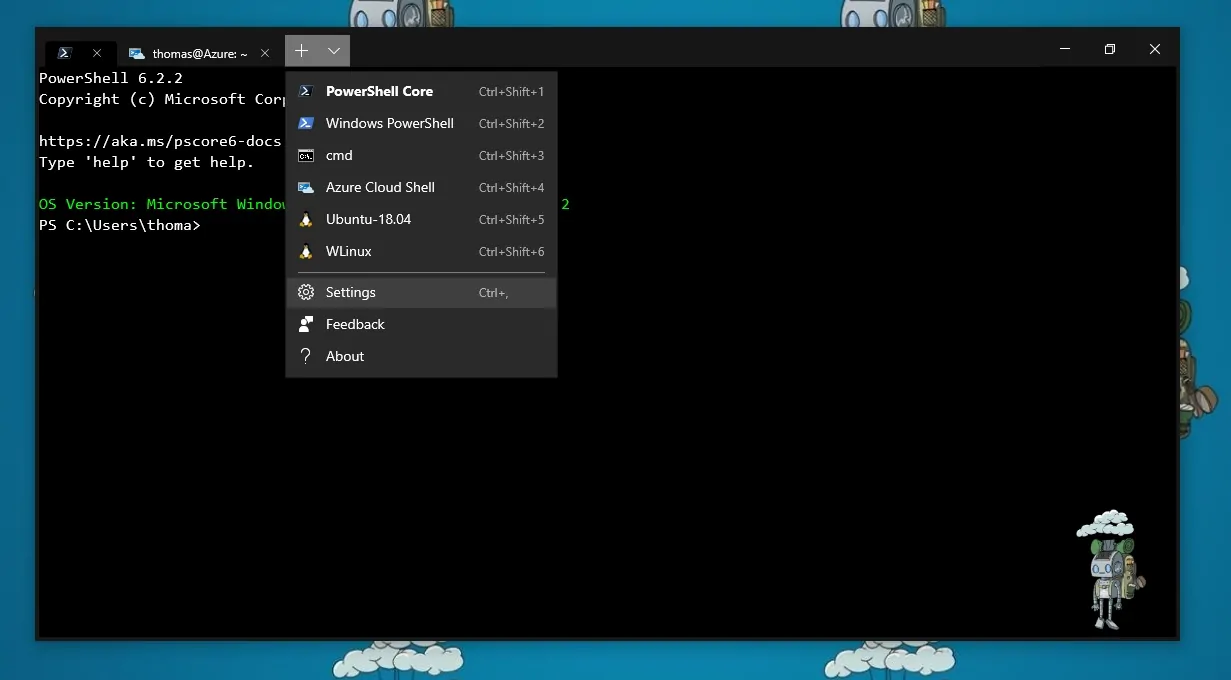Viewport: 1231px width, 680px height.
Task: Click the Settings gear icon
Action: [306, 292]
